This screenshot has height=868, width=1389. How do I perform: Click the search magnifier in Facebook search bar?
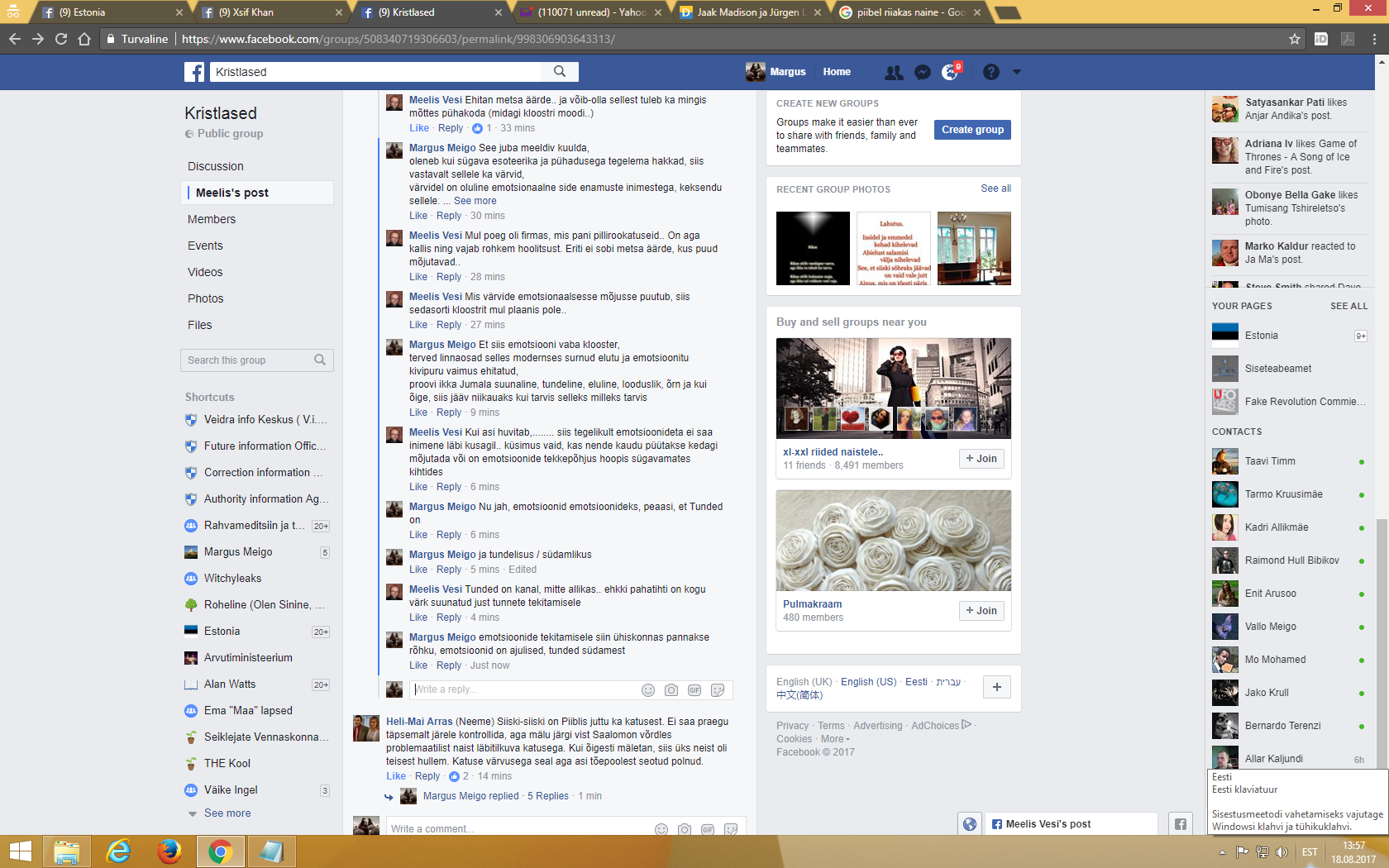point(560,72)
